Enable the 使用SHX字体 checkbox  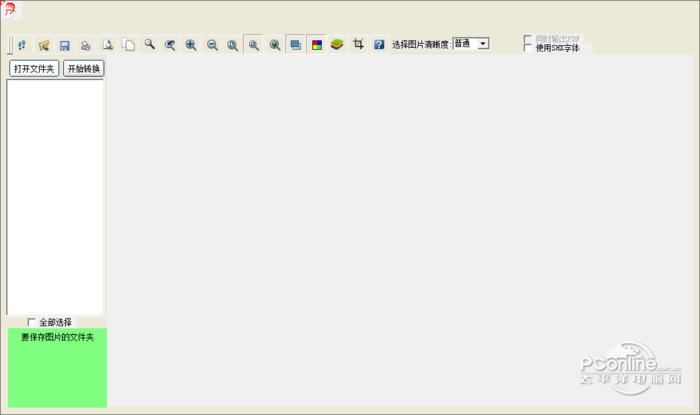(528, 48)
